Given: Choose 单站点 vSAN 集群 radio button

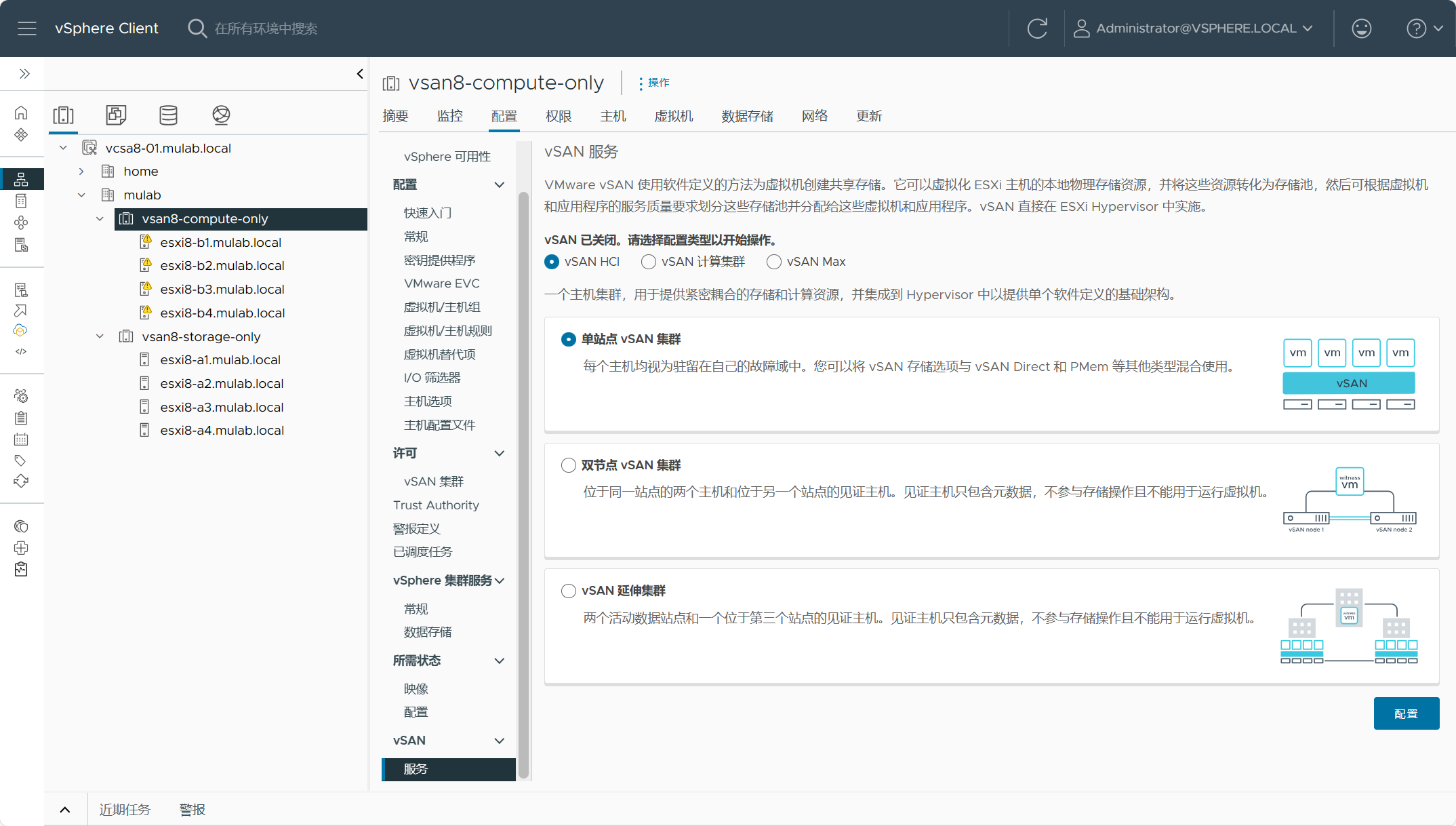Looking at the screenshot, I should pyautogui.click(x=569, y=339).
